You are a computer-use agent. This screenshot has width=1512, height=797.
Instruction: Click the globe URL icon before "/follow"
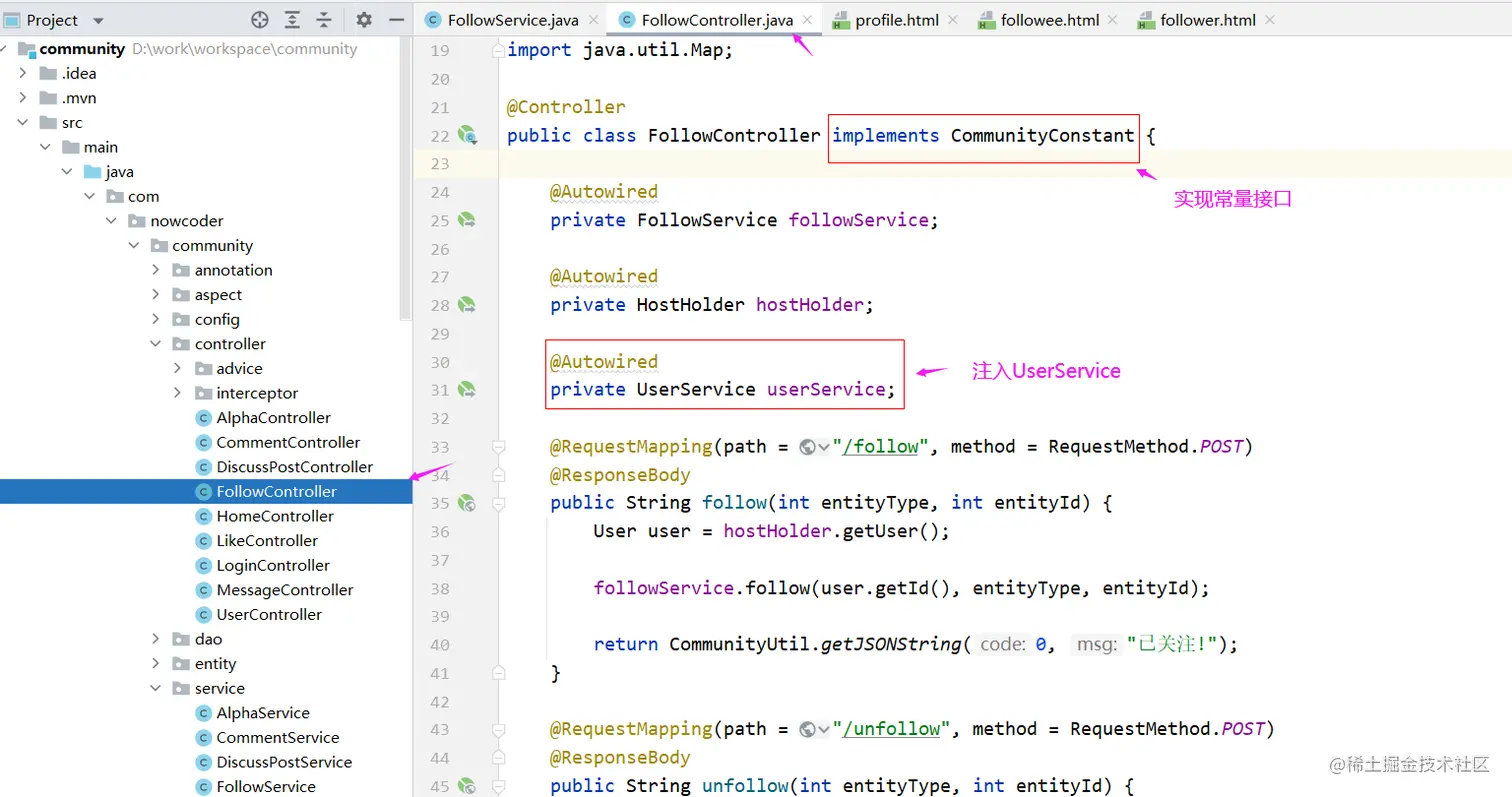coord(808,447)
